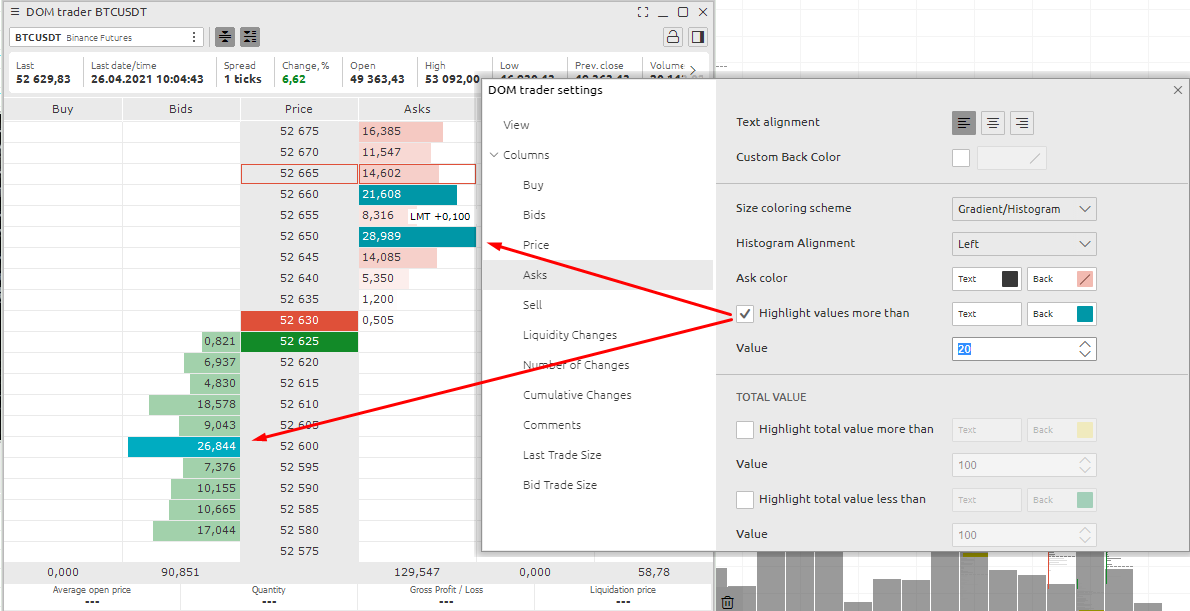Pick the Ask color Back swatch

click(x=1085, y=279)
